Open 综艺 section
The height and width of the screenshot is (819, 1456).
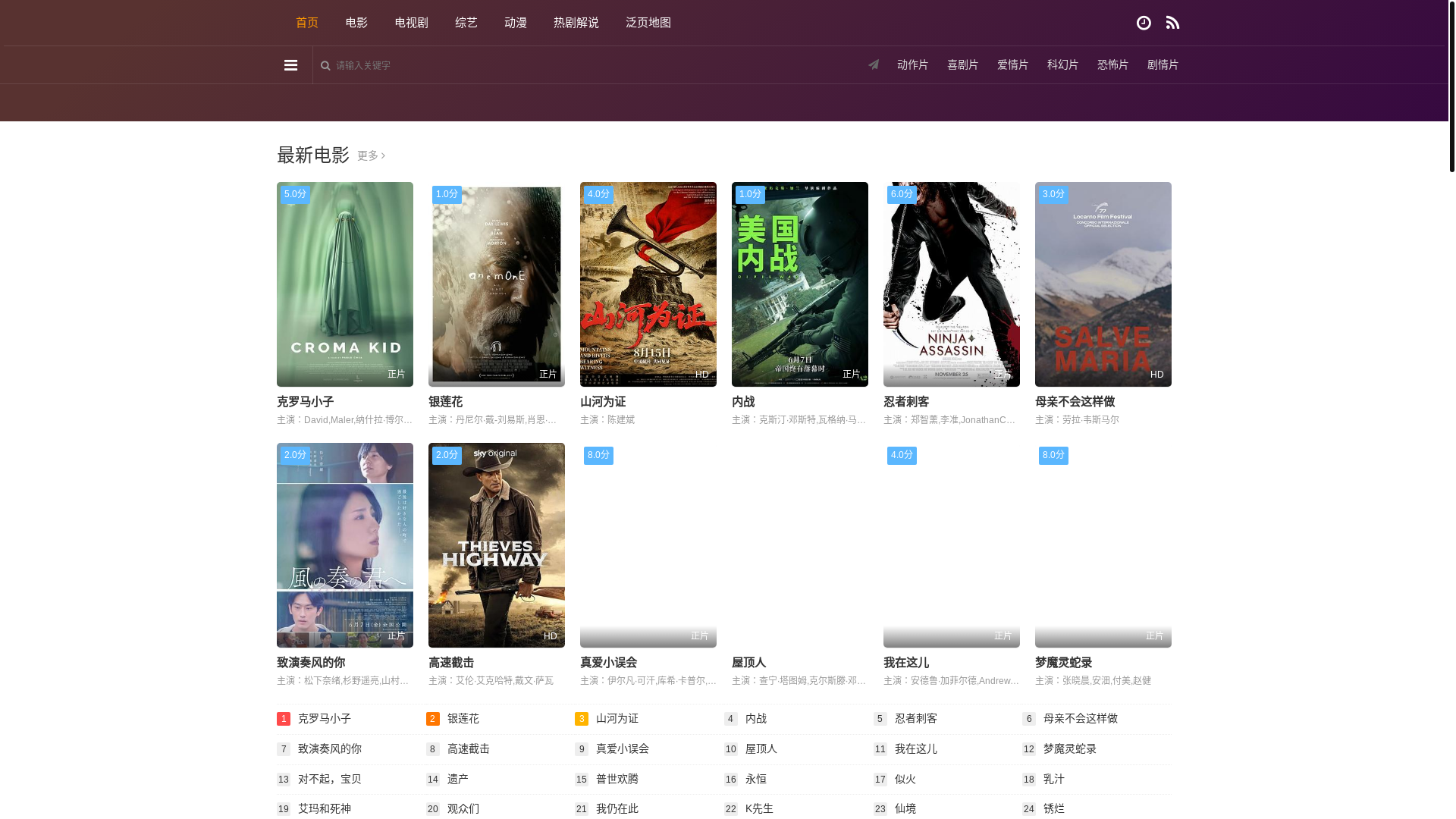point(466,23)
